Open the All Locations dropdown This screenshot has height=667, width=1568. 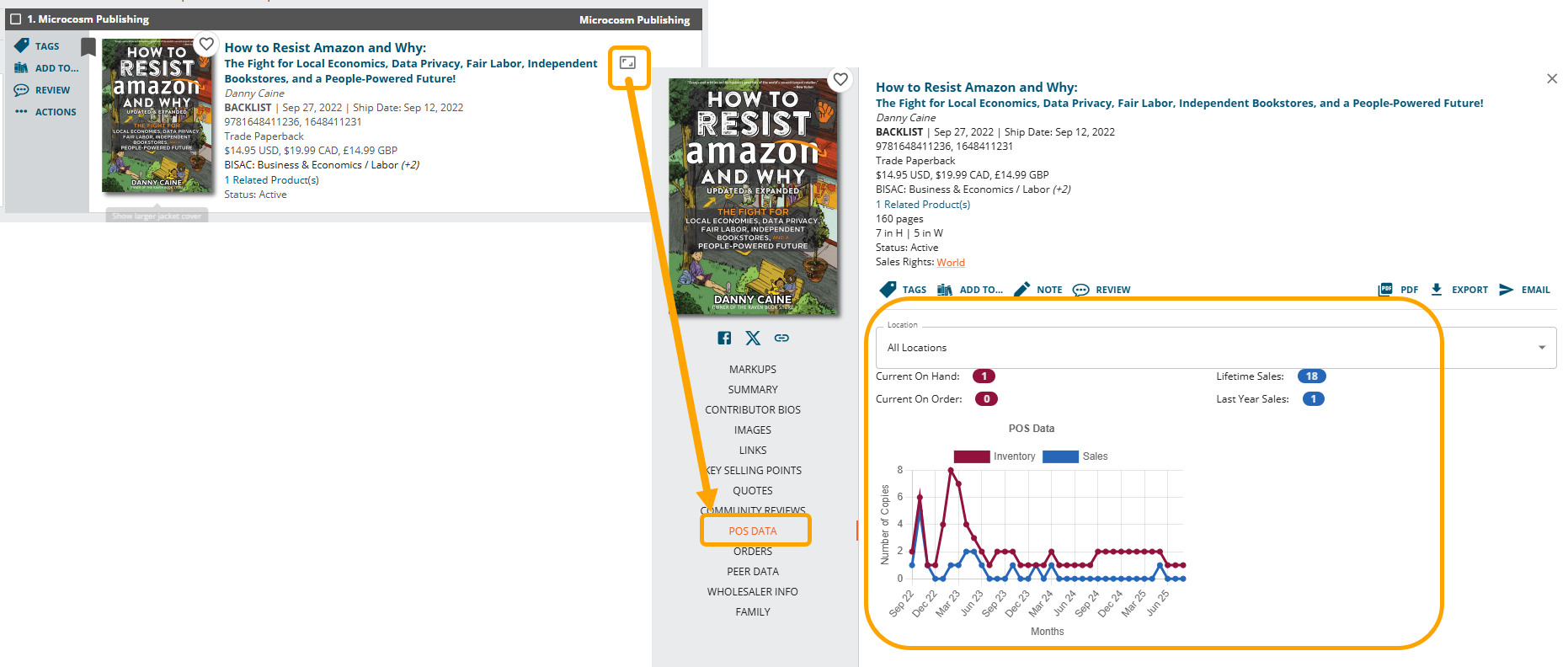tap(1215, 348)
